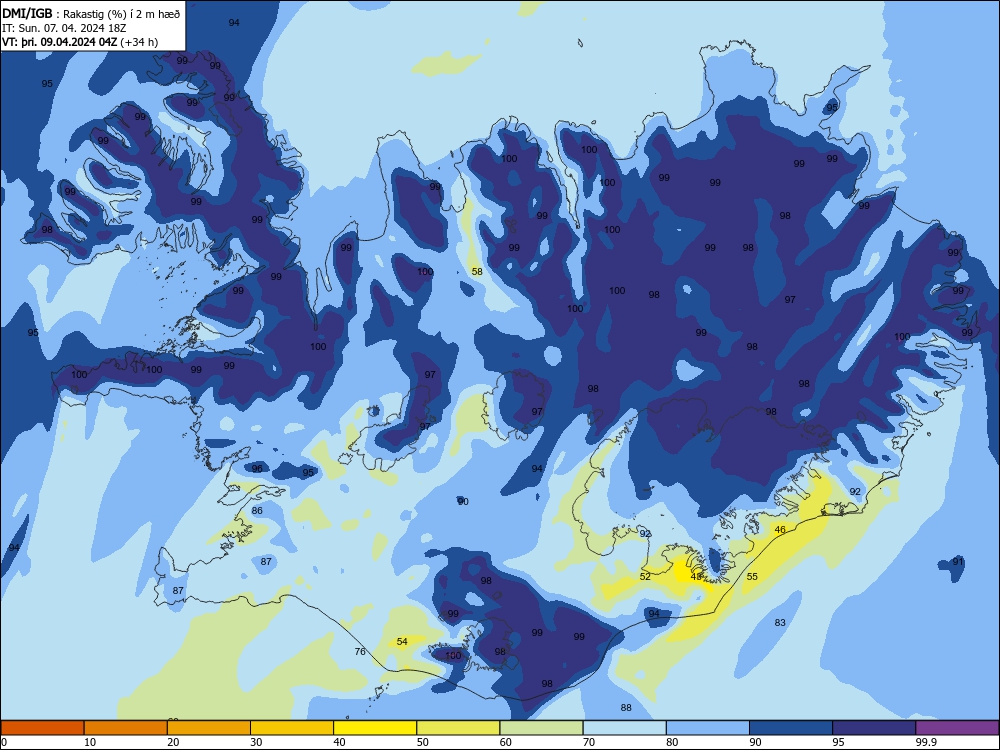Click the '86' humidity value on the map
This screenshot has height=750, width=1000.
[257, 511]
